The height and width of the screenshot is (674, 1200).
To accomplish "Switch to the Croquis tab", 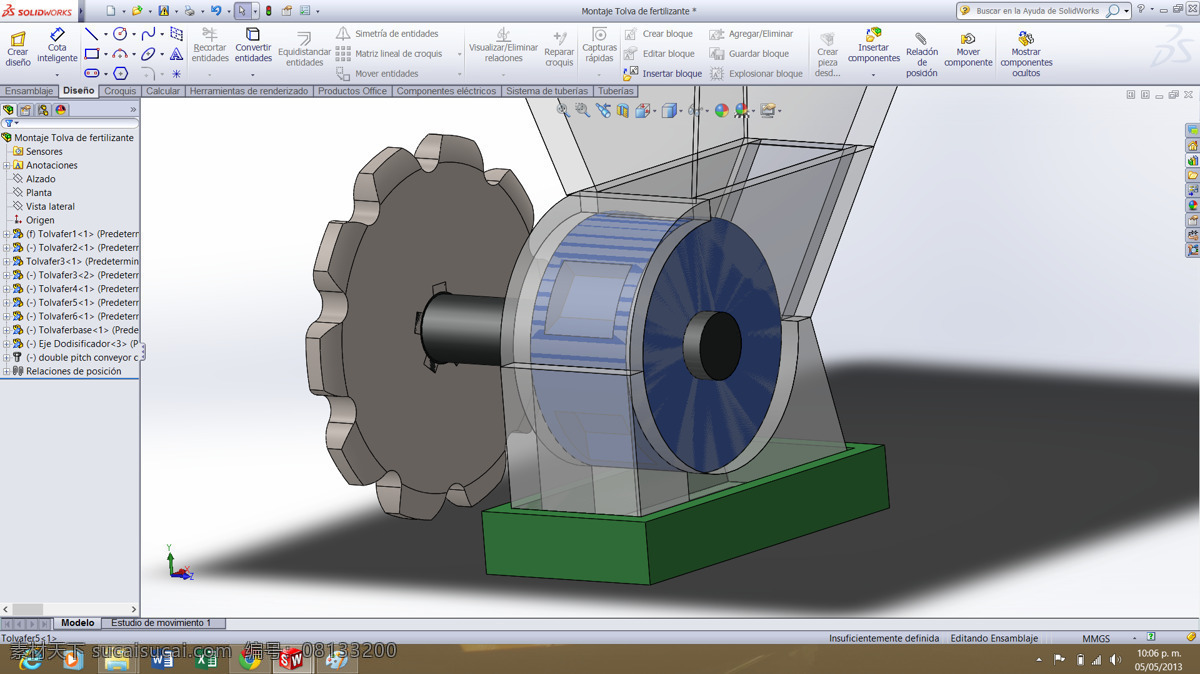I will pyautogui.click(x=120, y=91).
